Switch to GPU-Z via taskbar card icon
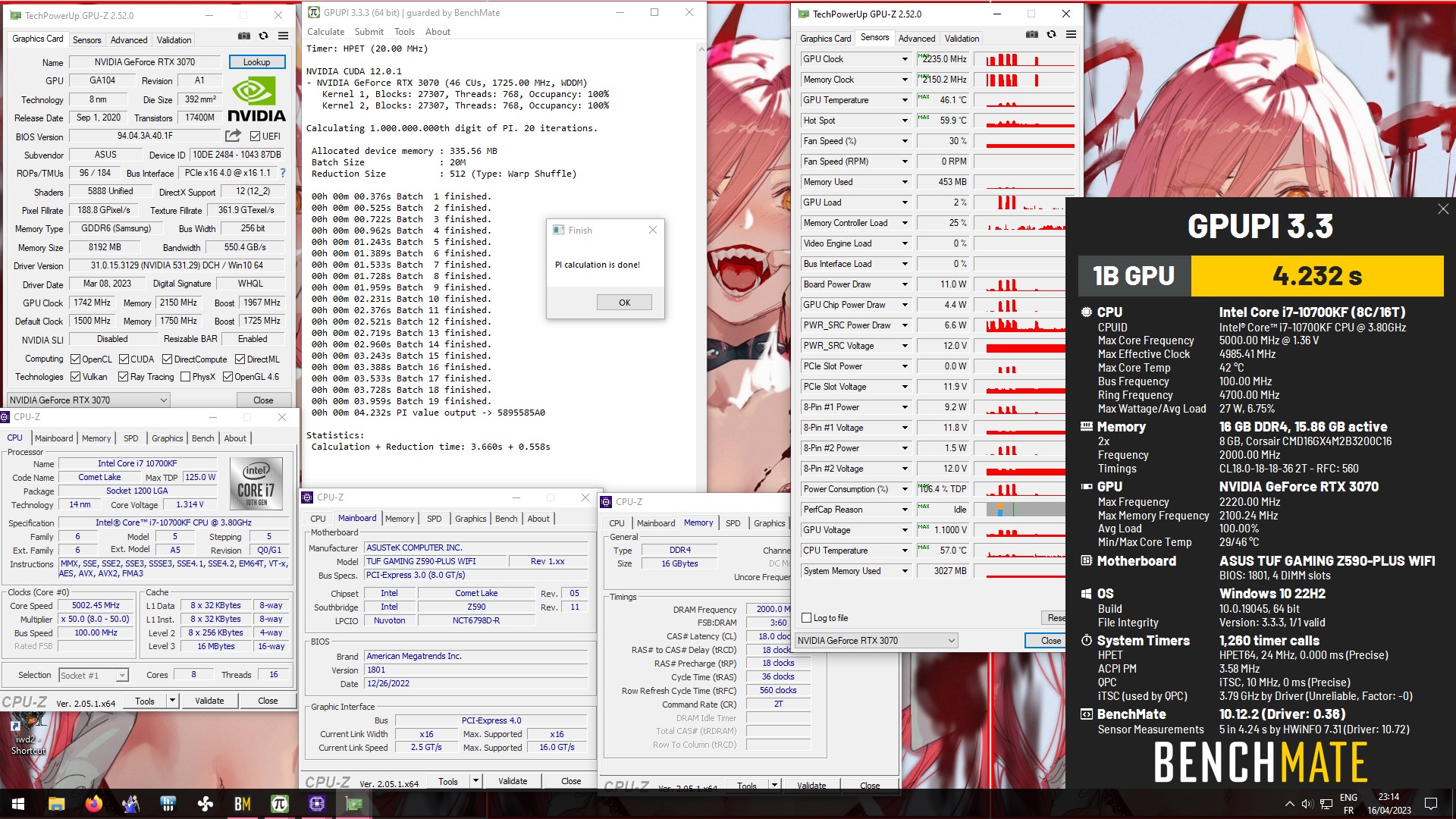Image resolution: width=1456 pixels, height=819 pixels. click(354, 804)
